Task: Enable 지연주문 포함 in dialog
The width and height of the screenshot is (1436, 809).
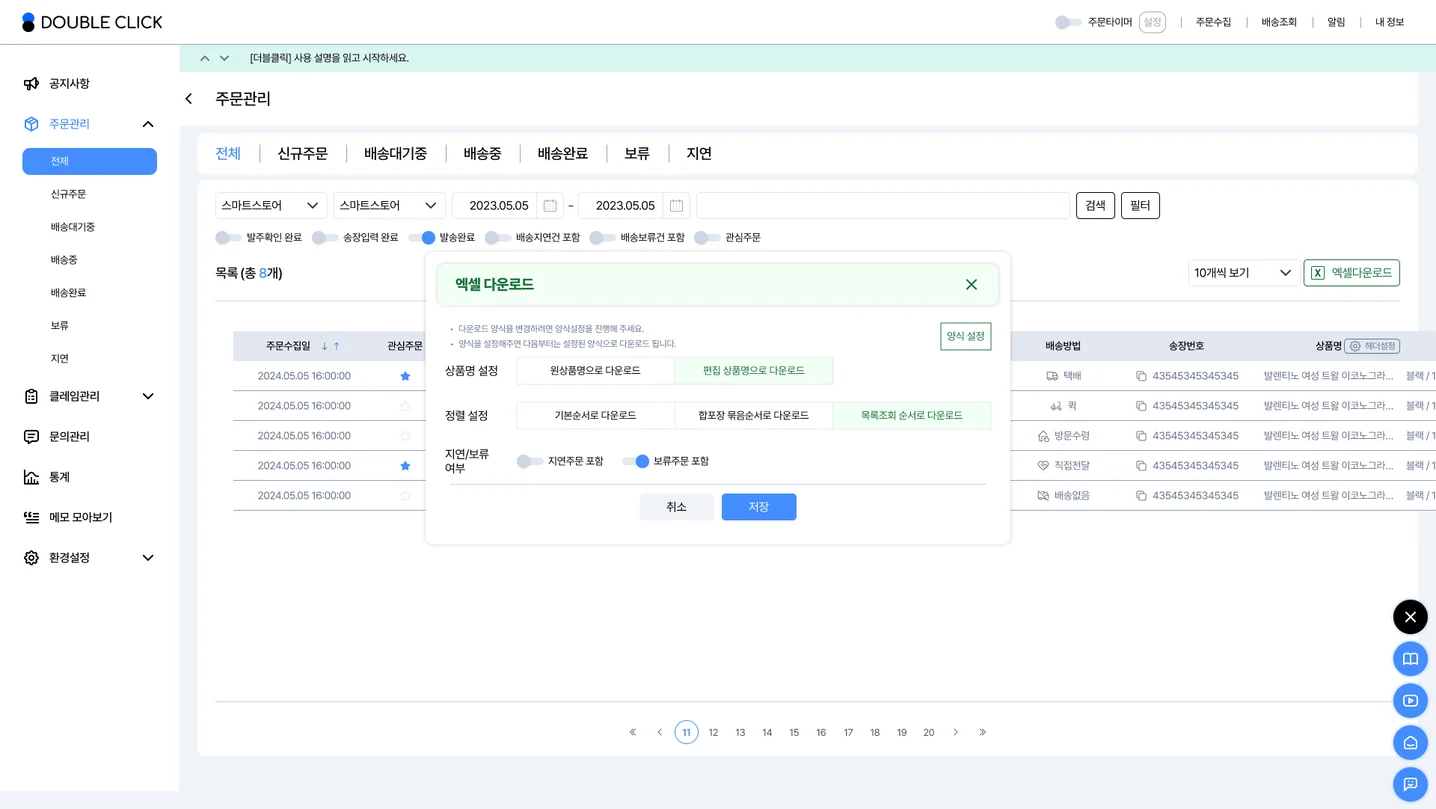Action: coord(530,461)
